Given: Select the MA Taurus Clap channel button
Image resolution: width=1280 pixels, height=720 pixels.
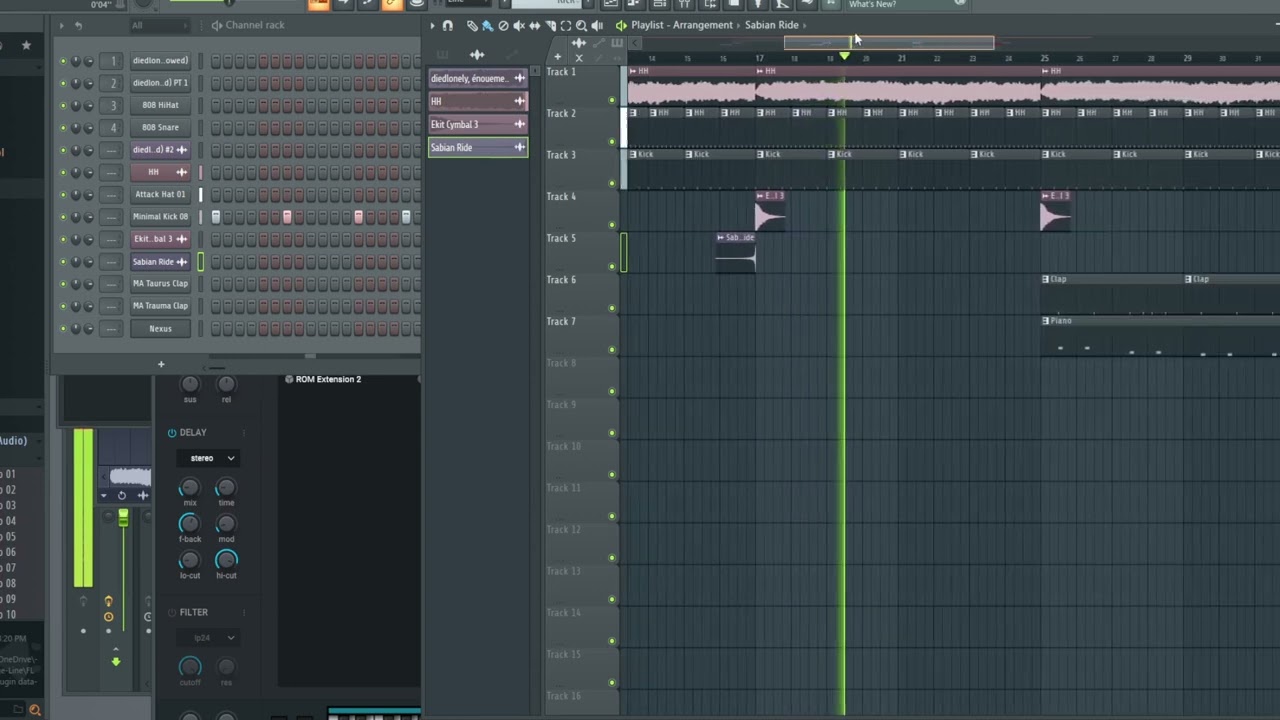Looking at the screenshot, I should 160,284.
